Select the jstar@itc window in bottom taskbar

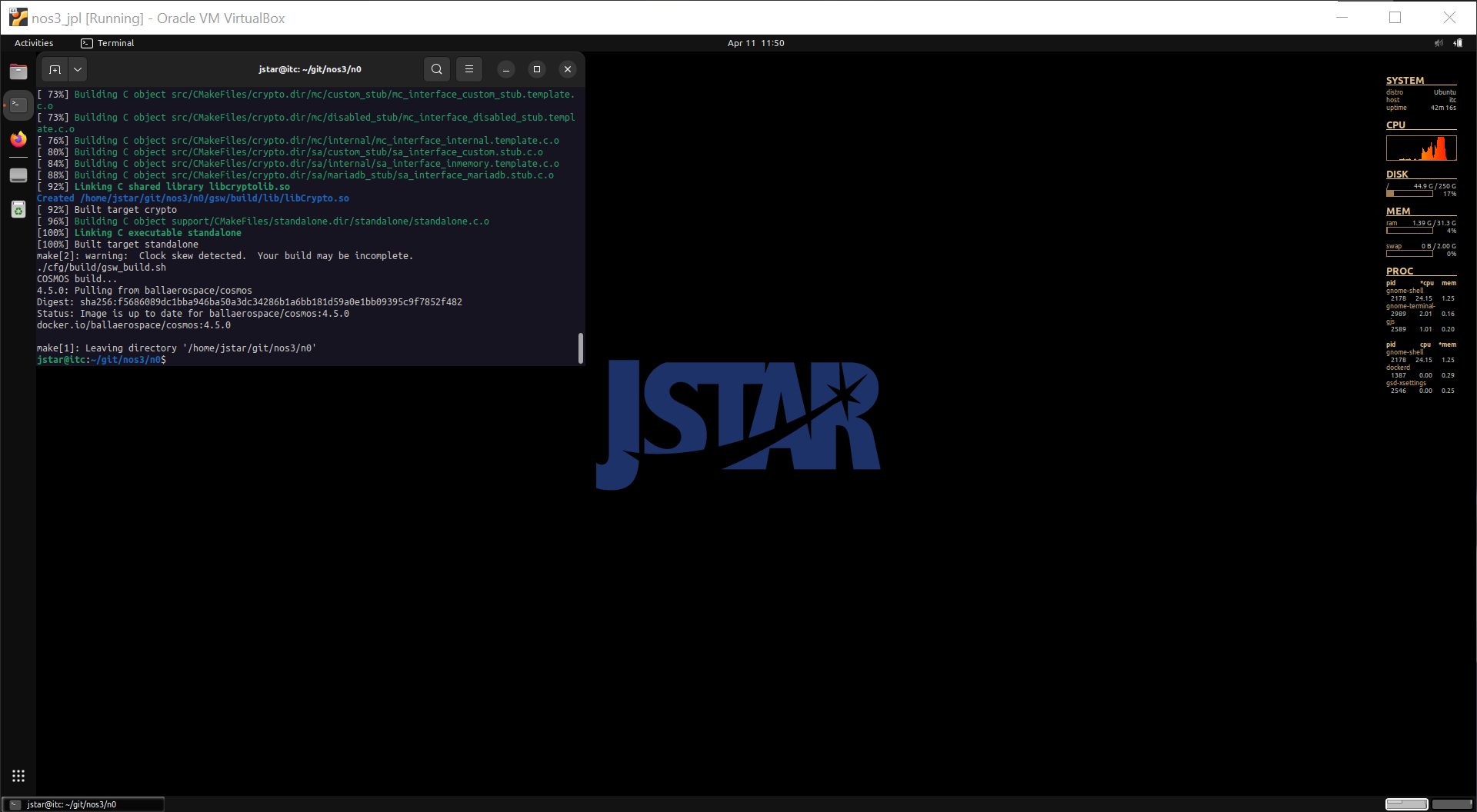tap(83, 804)
